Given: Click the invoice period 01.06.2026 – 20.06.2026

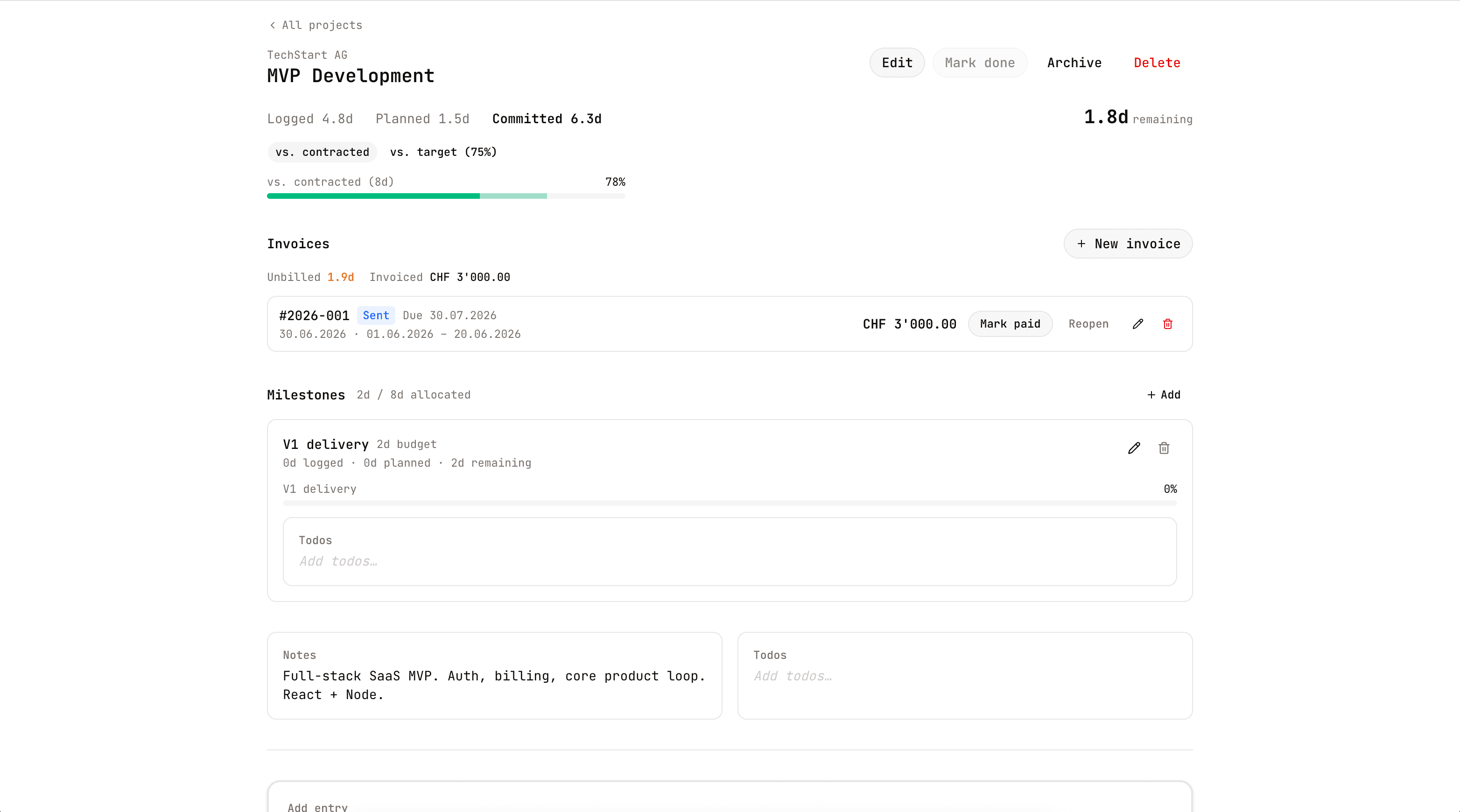Looking at the screenshot, I should (444, 334).
